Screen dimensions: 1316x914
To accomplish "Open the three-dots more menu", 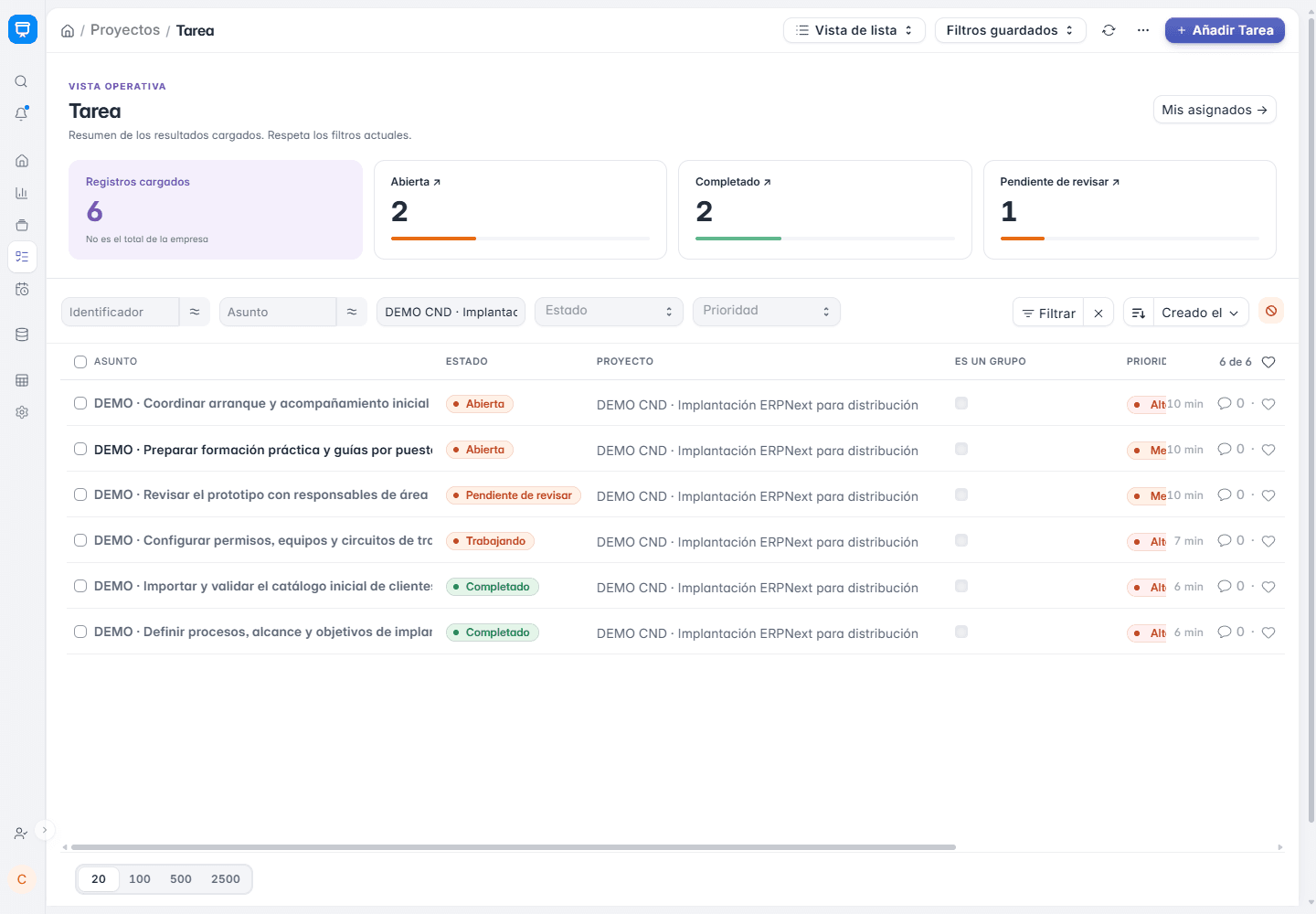I will [1143, 30].
